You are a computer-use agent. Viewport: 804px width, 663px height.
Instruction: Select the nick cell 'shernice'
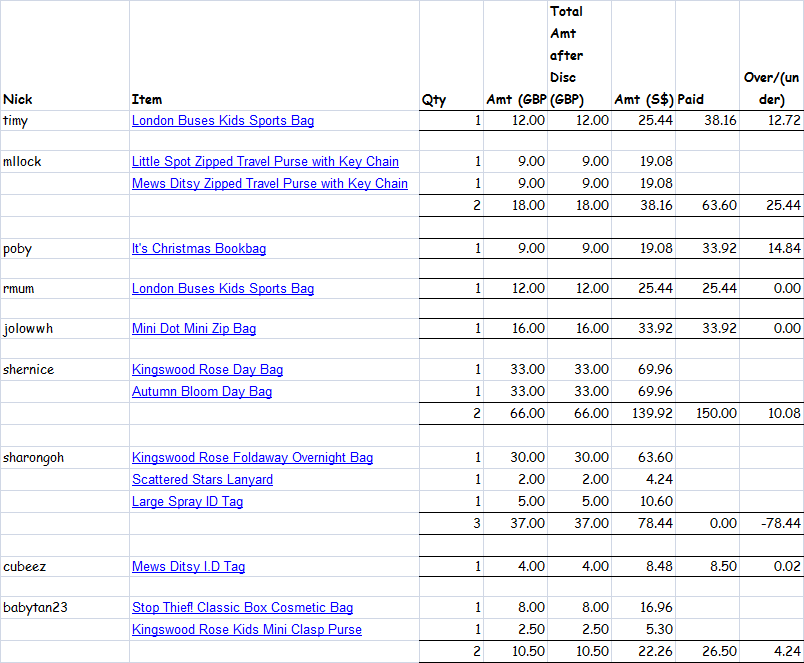[65, 370]
